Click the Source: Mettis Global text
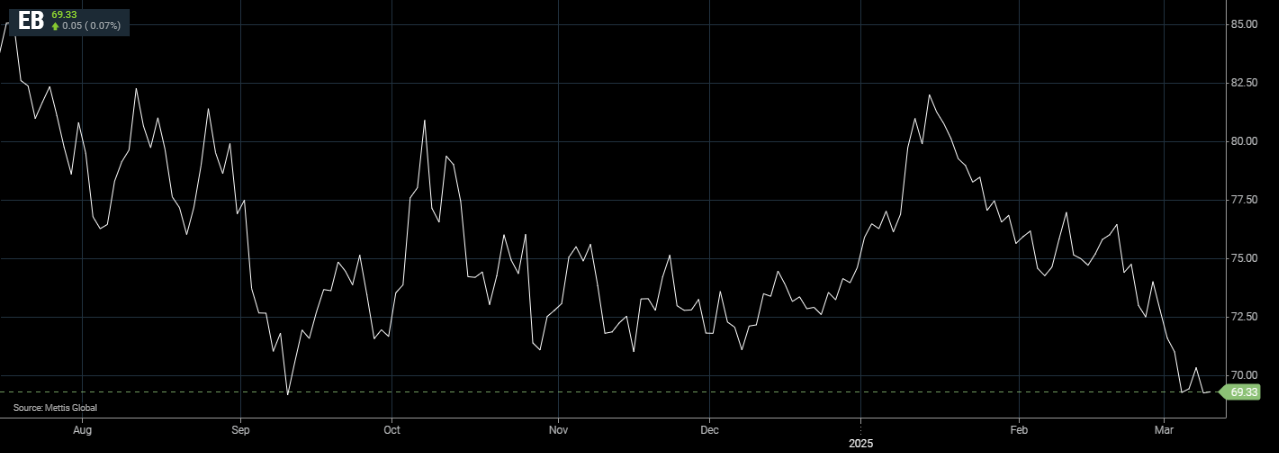Screen dimensions: 1279x453 [55, 408]
